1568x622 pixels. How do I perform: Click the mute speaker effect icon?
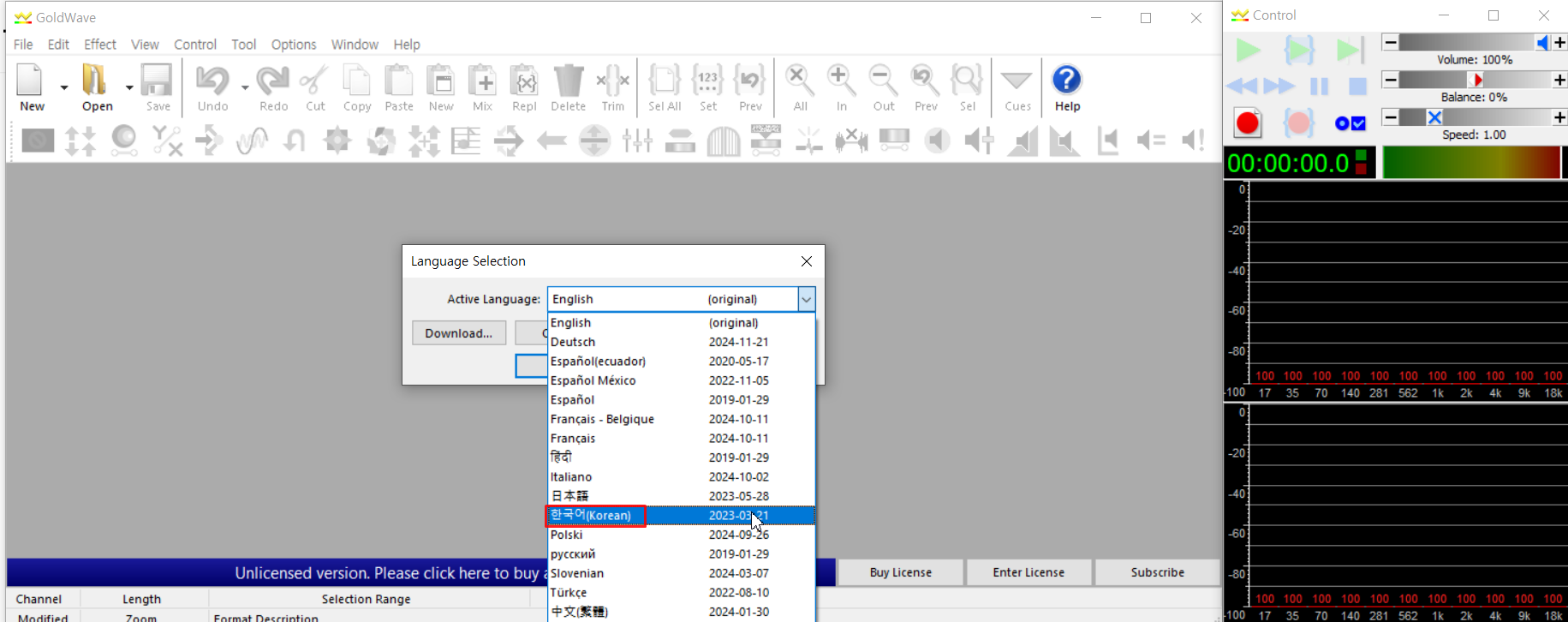(937, 140)
